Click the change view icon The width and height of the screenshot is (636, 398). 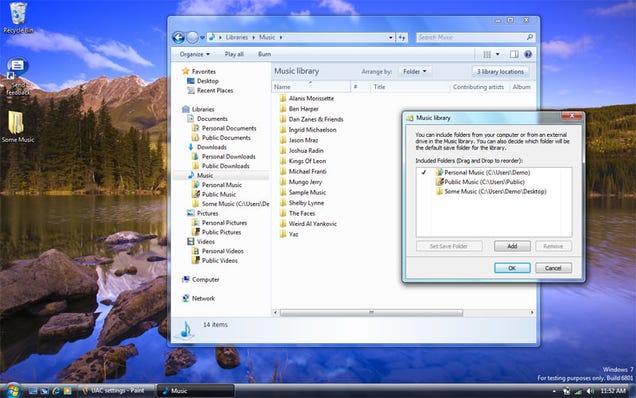coord(487,54)
